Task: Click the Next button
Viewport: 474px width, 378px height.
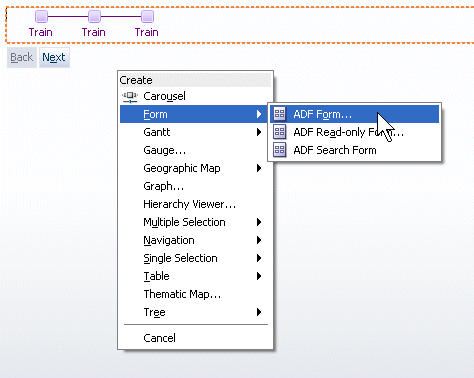Action: point(54,57)
